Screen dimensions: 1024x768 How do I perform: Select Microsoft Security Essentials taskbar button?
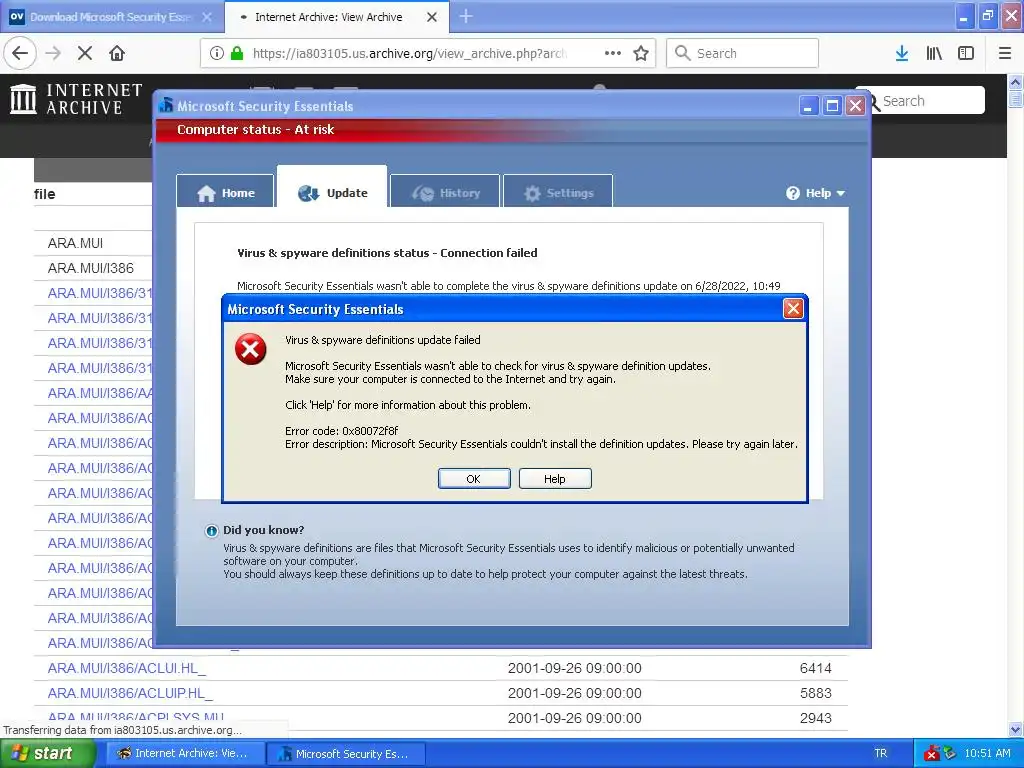pyautogui.click(x=346, y=754)
